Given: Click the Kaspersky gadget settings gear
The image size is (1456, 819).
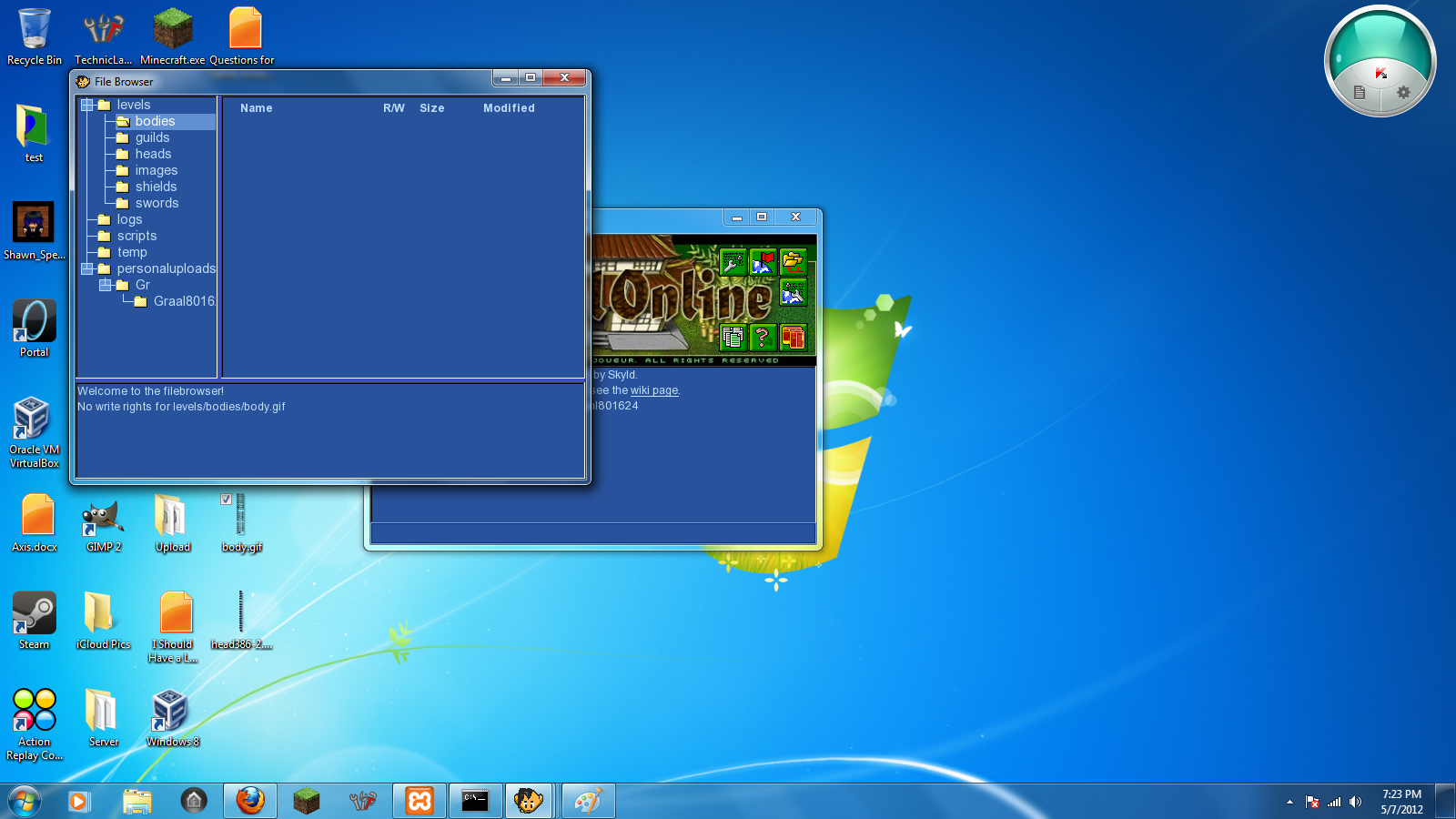Looking at the screenshot, I should point(1403,92).
